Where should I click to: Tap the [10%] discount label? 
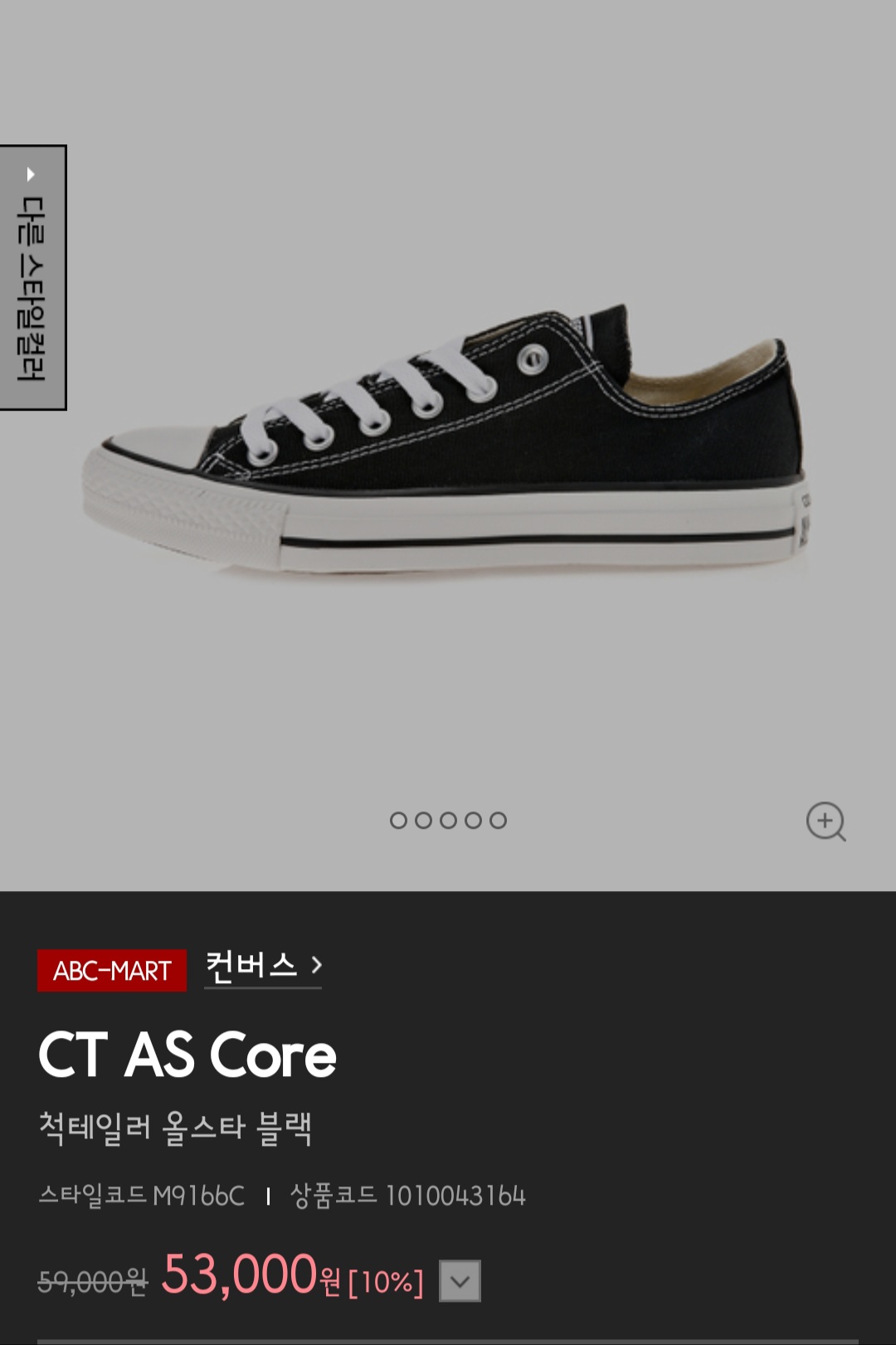tap(386, 1282)
